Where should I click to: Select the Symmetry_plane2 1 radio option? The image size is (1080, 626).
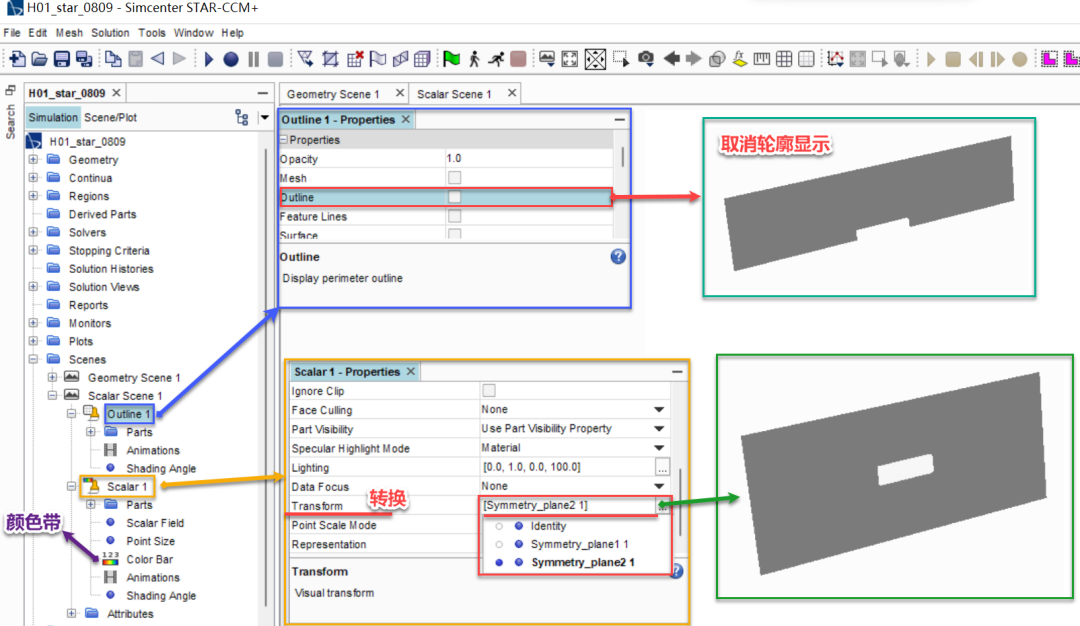point(499,563)
